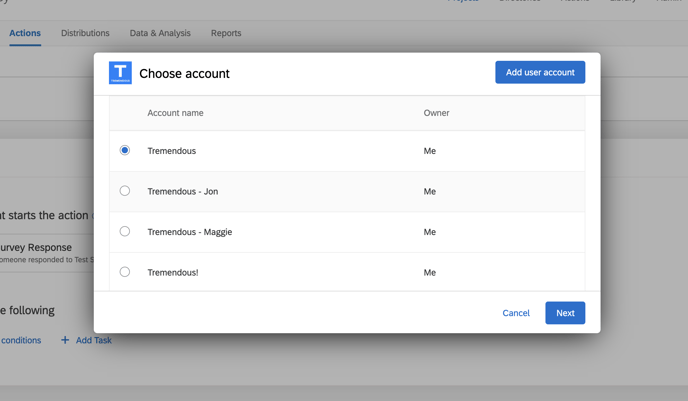688x401 pixels.
Task: Click the Account name column header
Action: click(x=176, y=113)
